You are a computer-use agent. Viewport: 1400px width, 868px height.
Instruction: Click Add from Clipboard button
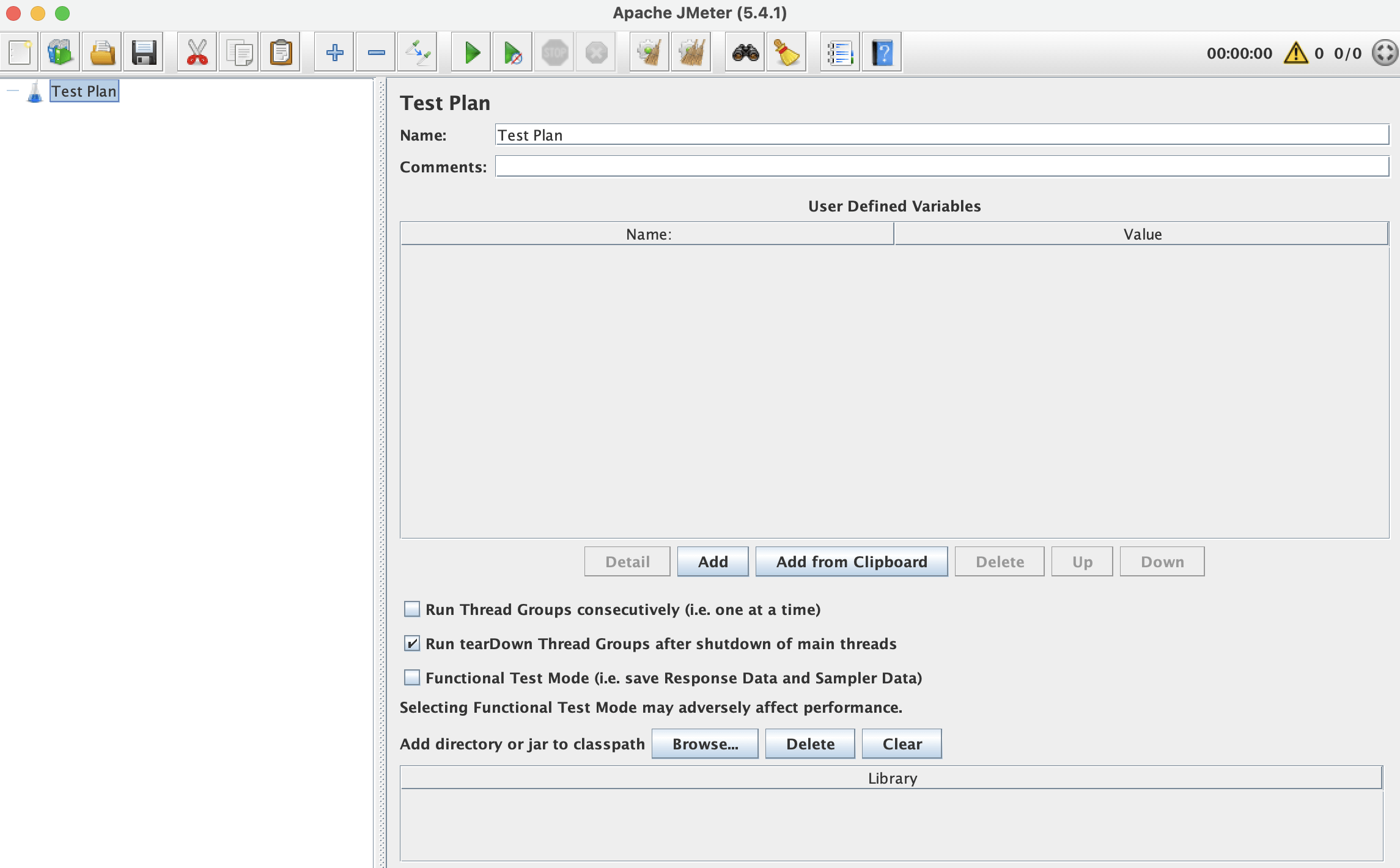click(x=851, y=562)
